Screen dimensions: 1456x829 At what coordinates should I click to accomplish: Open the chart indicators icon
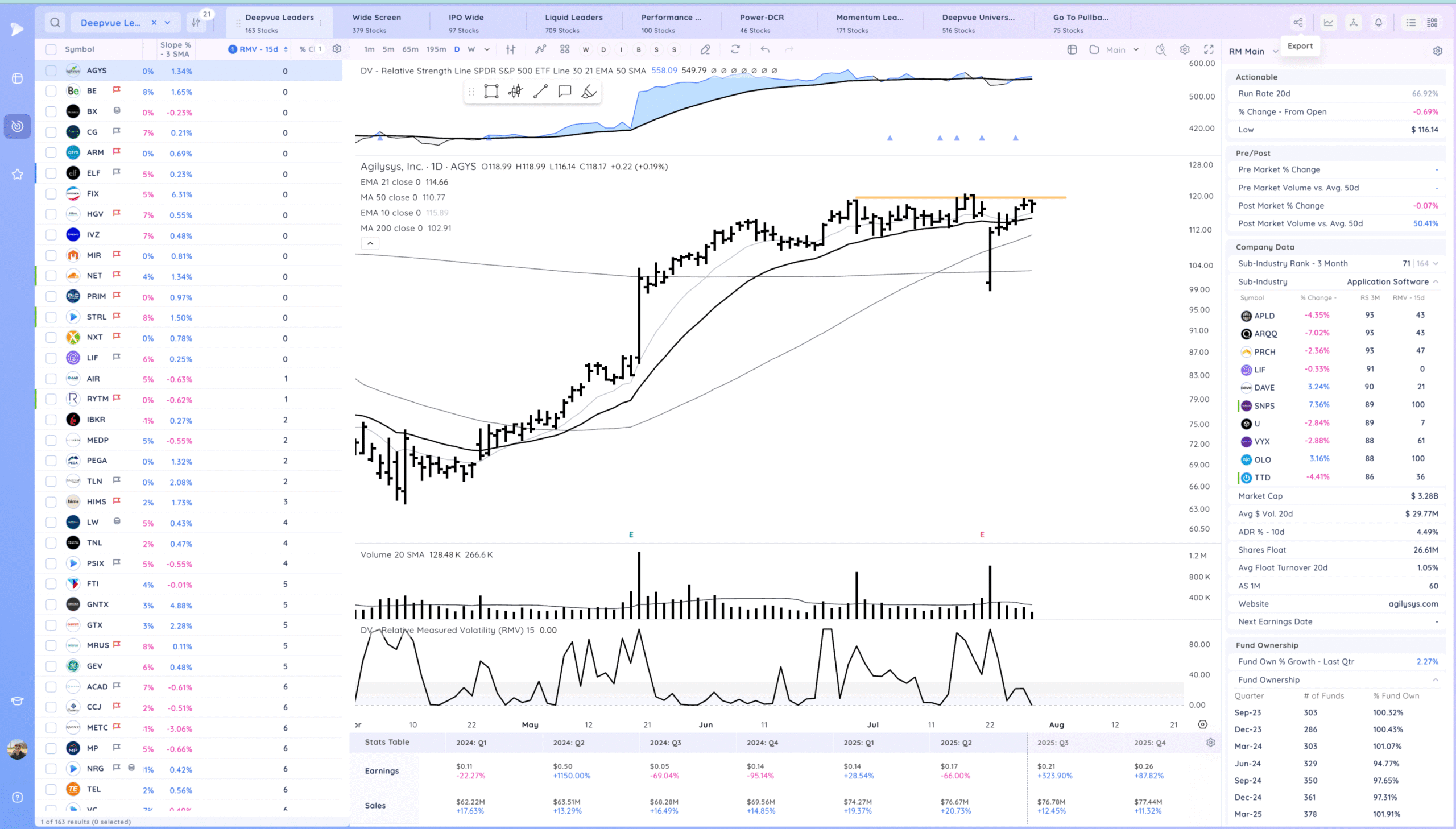pos(540,49)
